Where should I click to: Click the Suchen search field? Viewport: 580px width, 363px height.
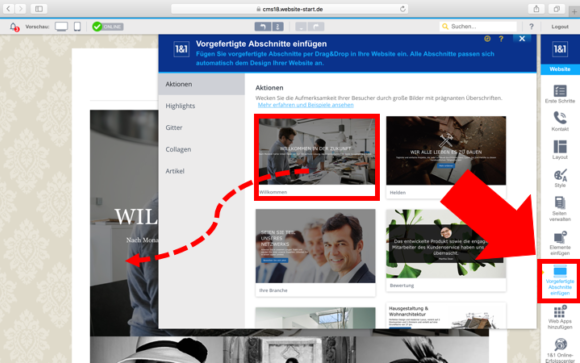(x=479, y=27)
